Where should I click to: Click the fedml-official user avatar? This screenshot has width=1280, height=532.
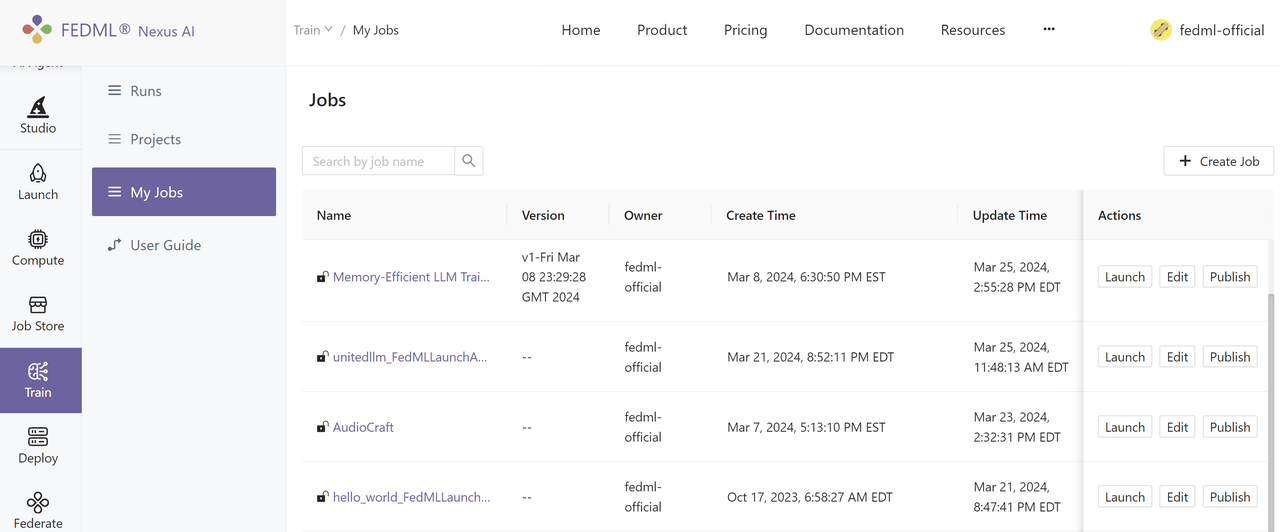tap(1161, 30)
